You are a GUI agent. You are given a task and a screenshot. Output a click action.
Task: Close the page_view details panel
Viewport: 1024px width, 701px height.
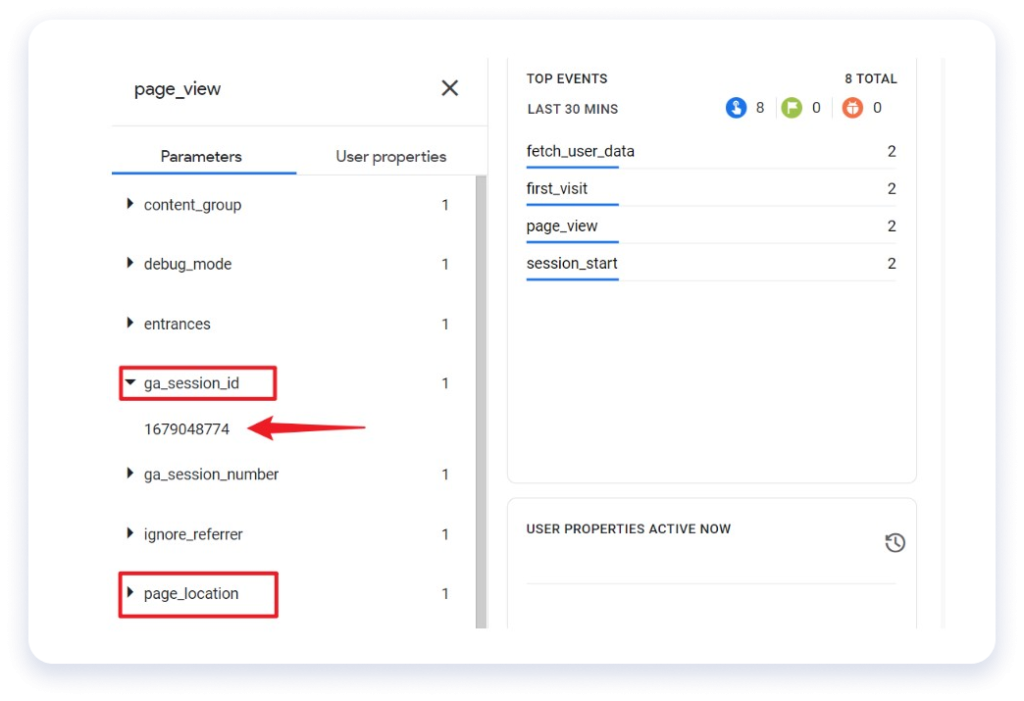click(449, 88)
